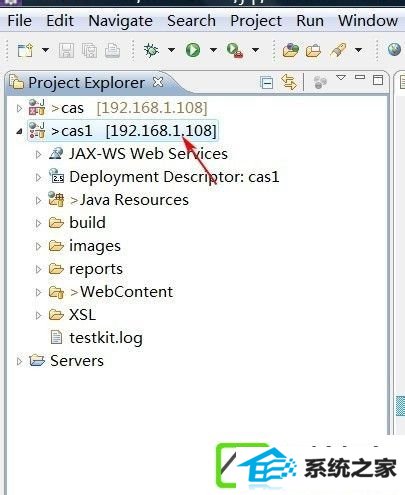Select the Project Explorer tab
405x495 pixels.
86,83
